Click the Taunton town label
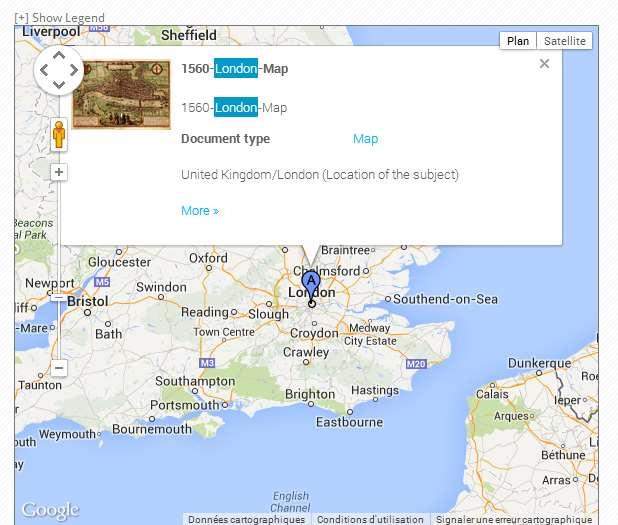Image resolution: width=618 pixels, height=525 pixels. pyautogui.click(x=40, y=385)
